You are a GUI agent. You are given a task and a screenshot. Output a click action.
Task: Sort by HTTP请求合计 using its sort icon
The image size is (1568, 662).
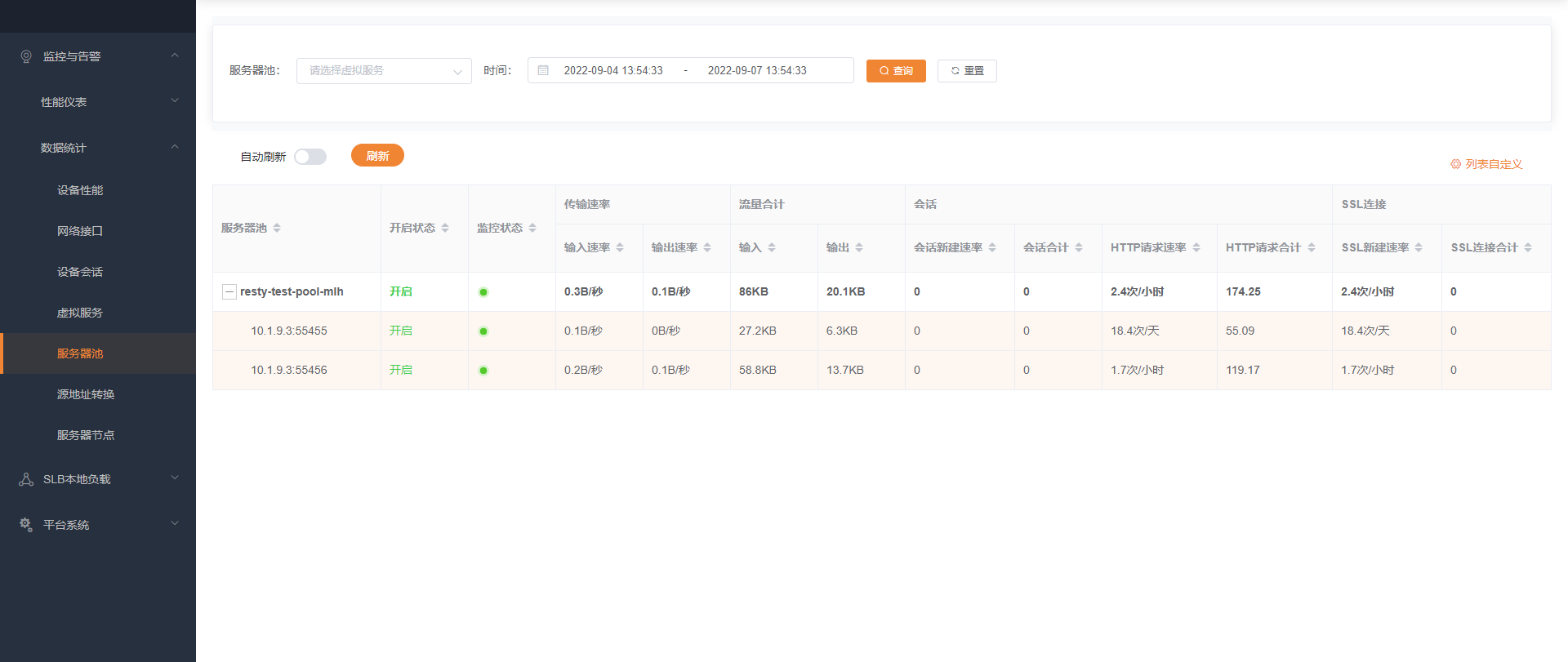click(x=1312, y=248)
